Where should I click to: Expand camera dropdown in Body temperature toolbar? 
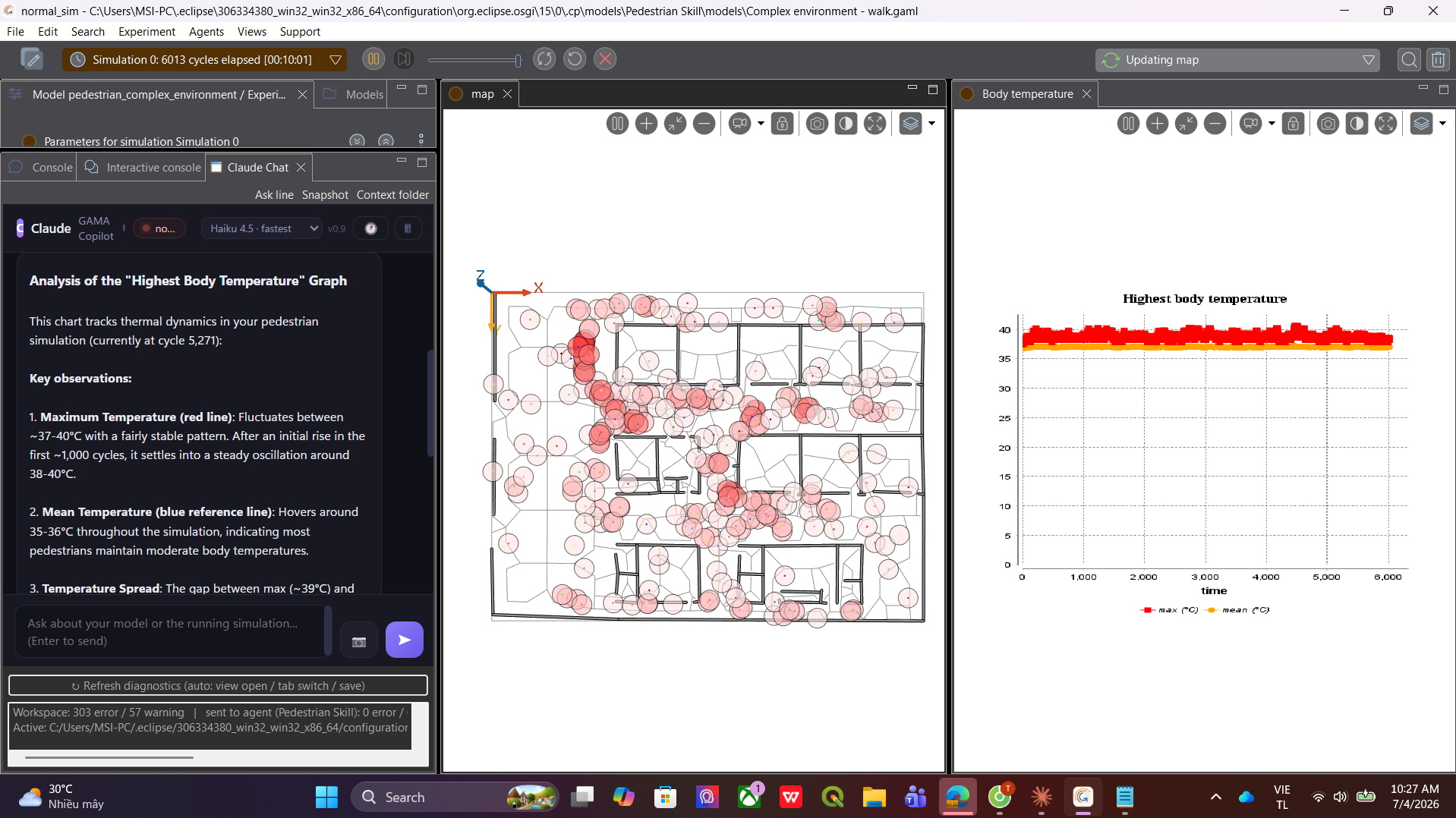(1272, 124)
